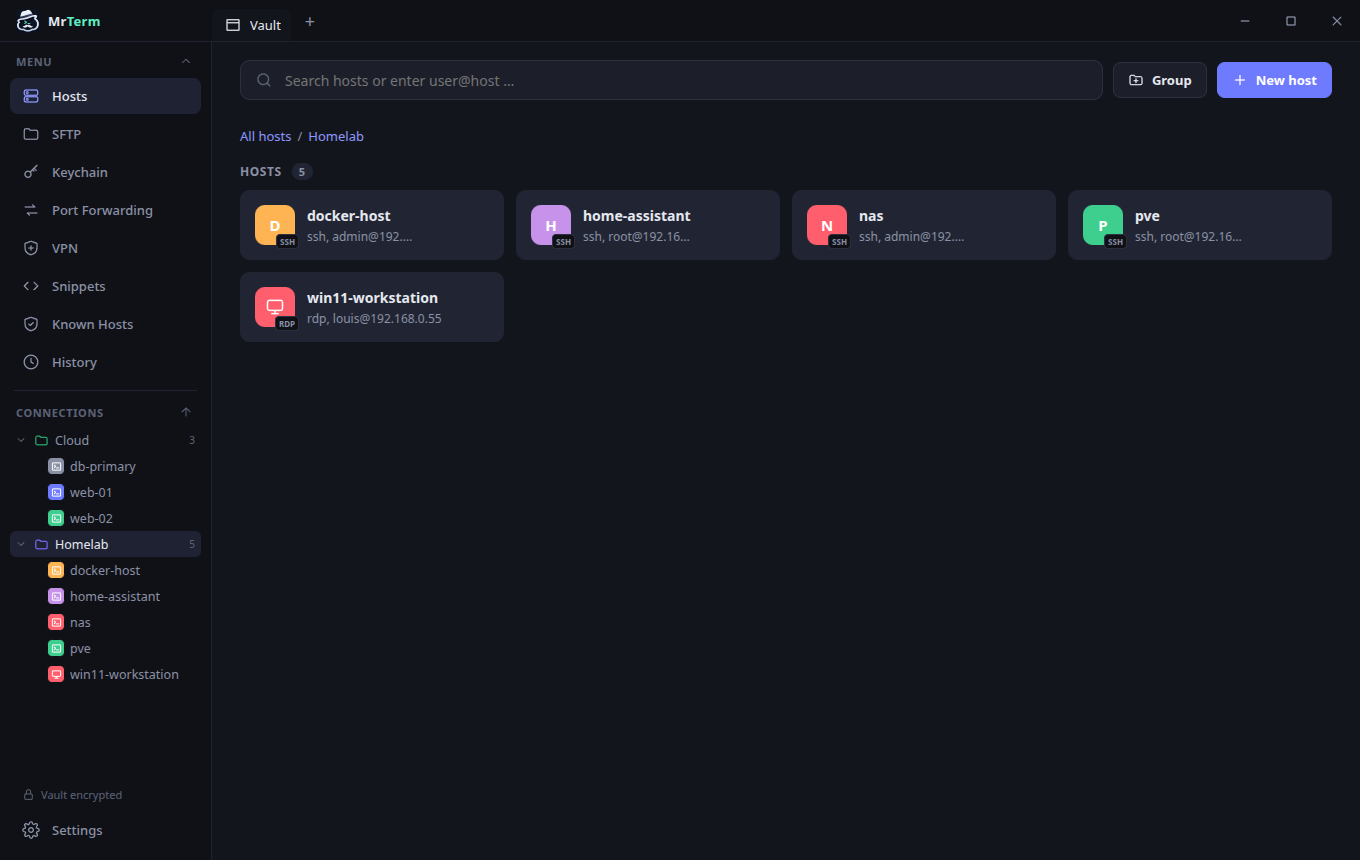Click the red N avatar of nas

coord(827,225)
